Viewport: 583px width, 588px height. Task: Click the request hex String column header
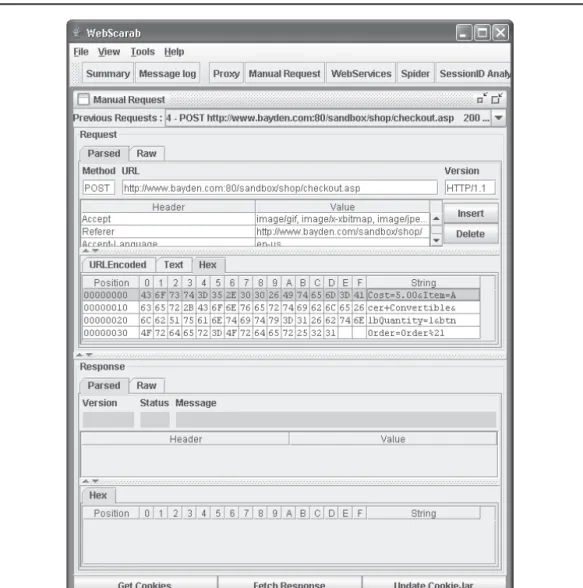[x=423, y=282]
